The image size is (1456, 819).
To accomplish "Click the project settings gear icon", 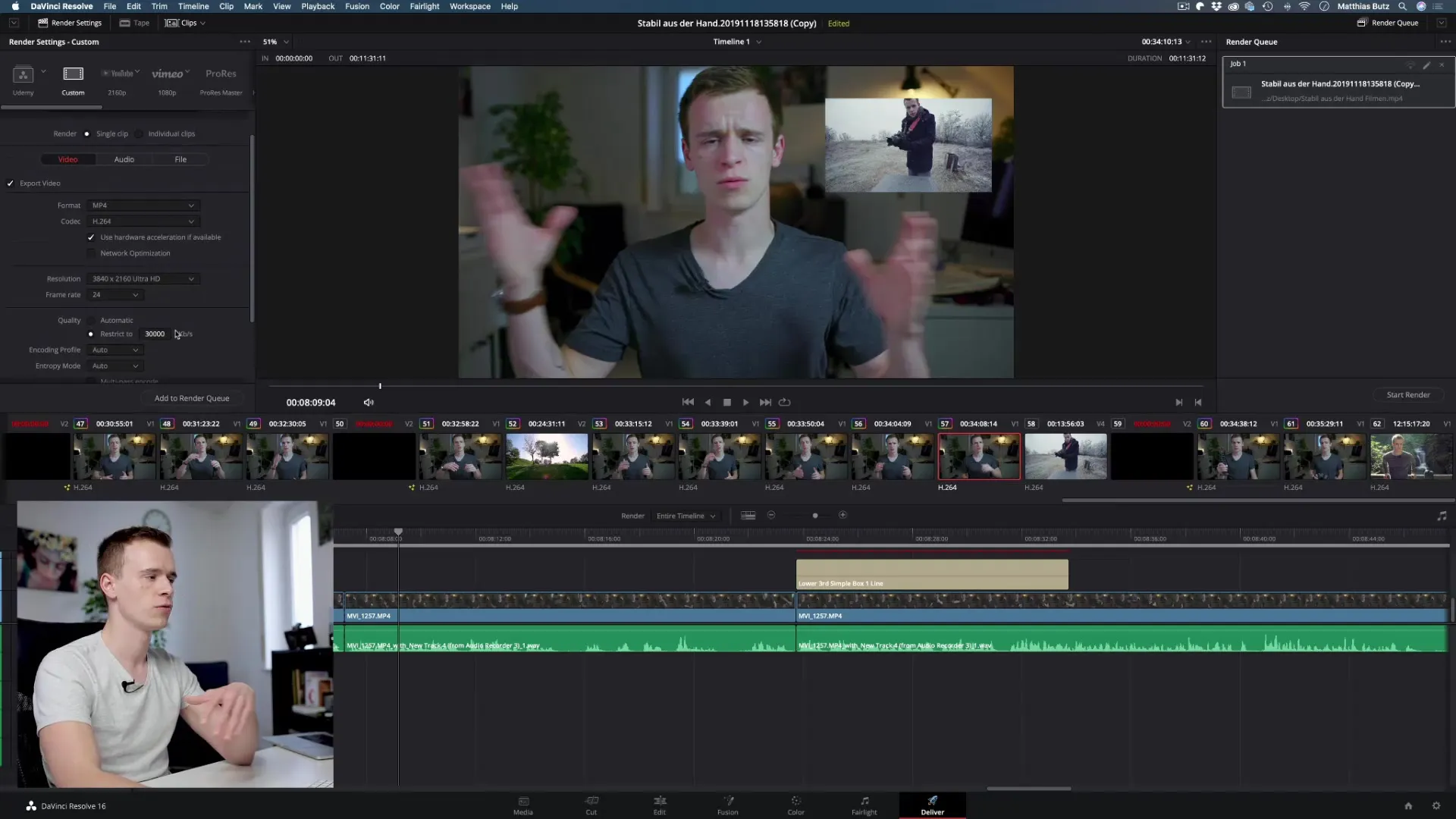I will 1436,806.
